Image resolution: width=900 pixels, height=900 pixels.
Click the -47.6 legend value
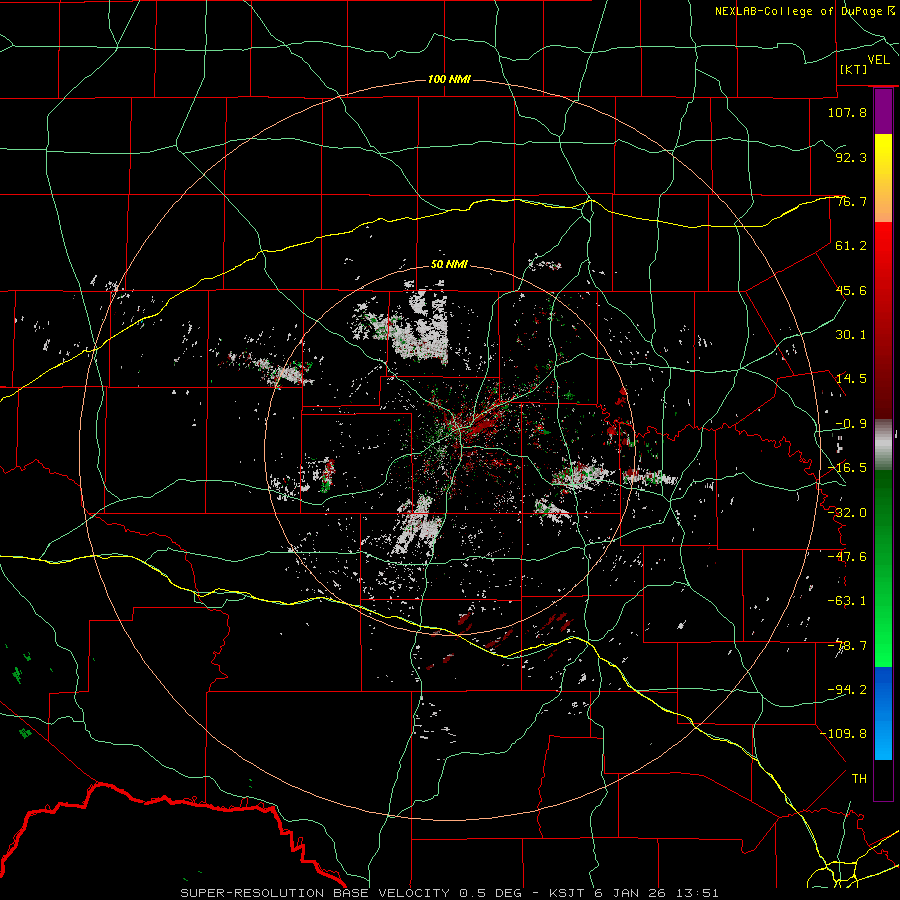point(847,557)
